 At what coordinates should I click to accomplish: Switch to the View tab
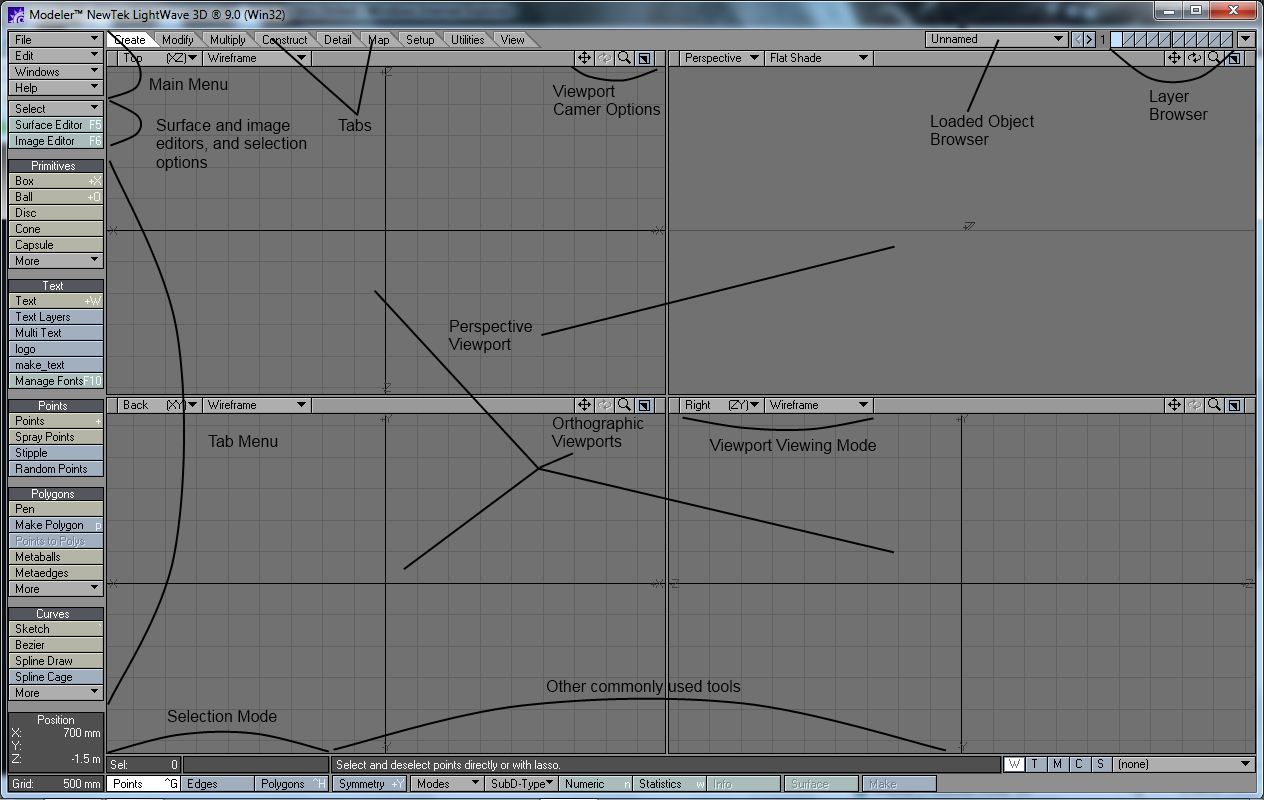point(513,40)
